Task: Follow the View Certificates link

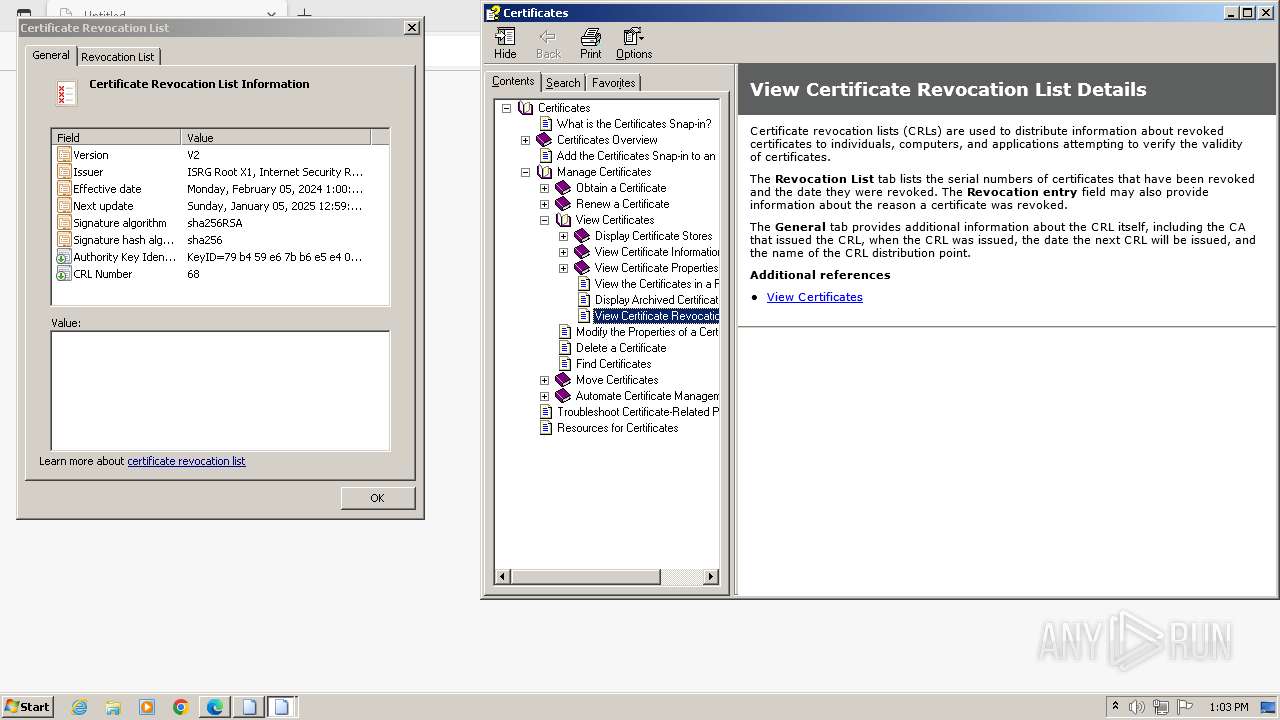Action: click(814, 297)
